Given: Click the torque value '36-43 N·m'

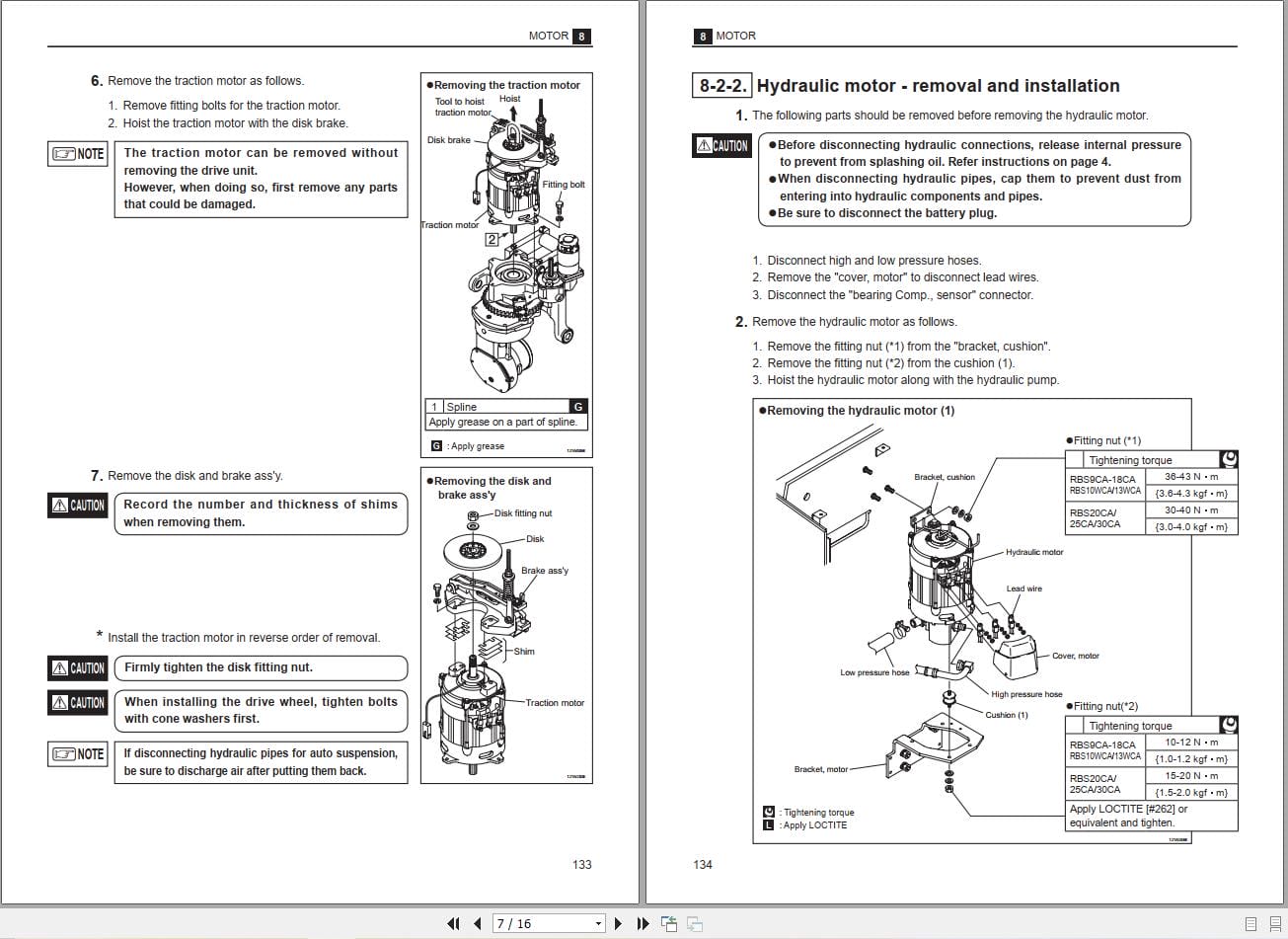Looking at the screenshot, I should coord(1191,477).
